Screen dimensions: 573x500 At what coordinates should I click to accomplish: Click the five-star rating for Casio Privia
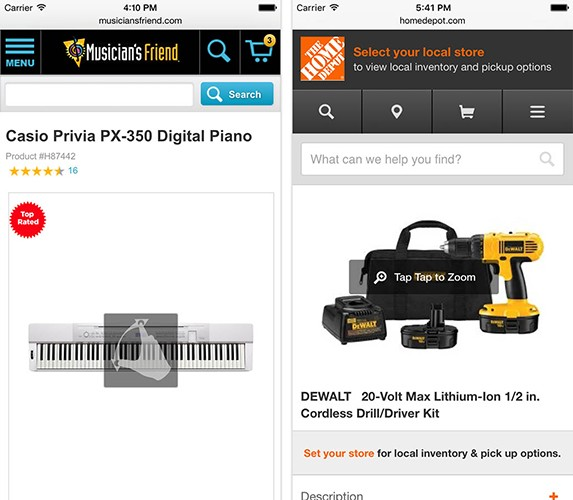(x=37, y=171)
